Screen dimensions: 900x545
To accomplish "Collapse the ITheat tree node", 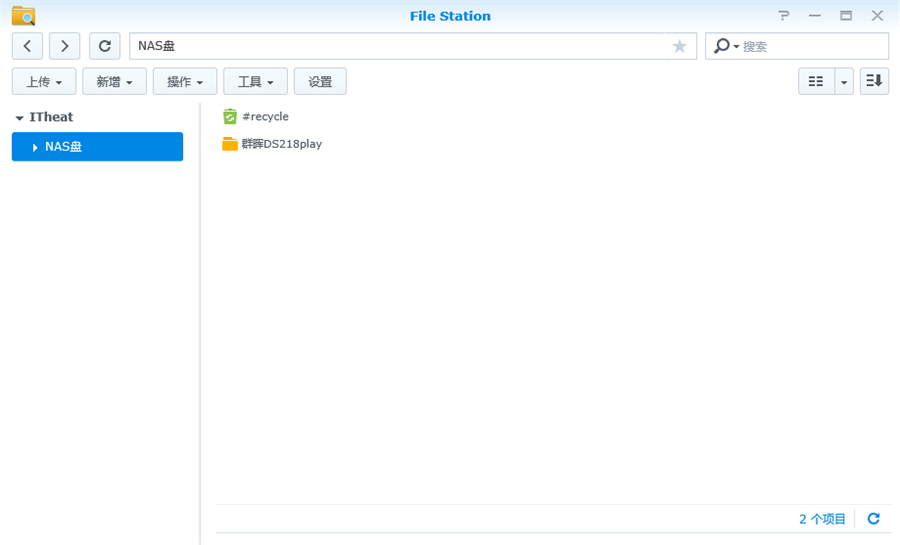I will 19,118.
